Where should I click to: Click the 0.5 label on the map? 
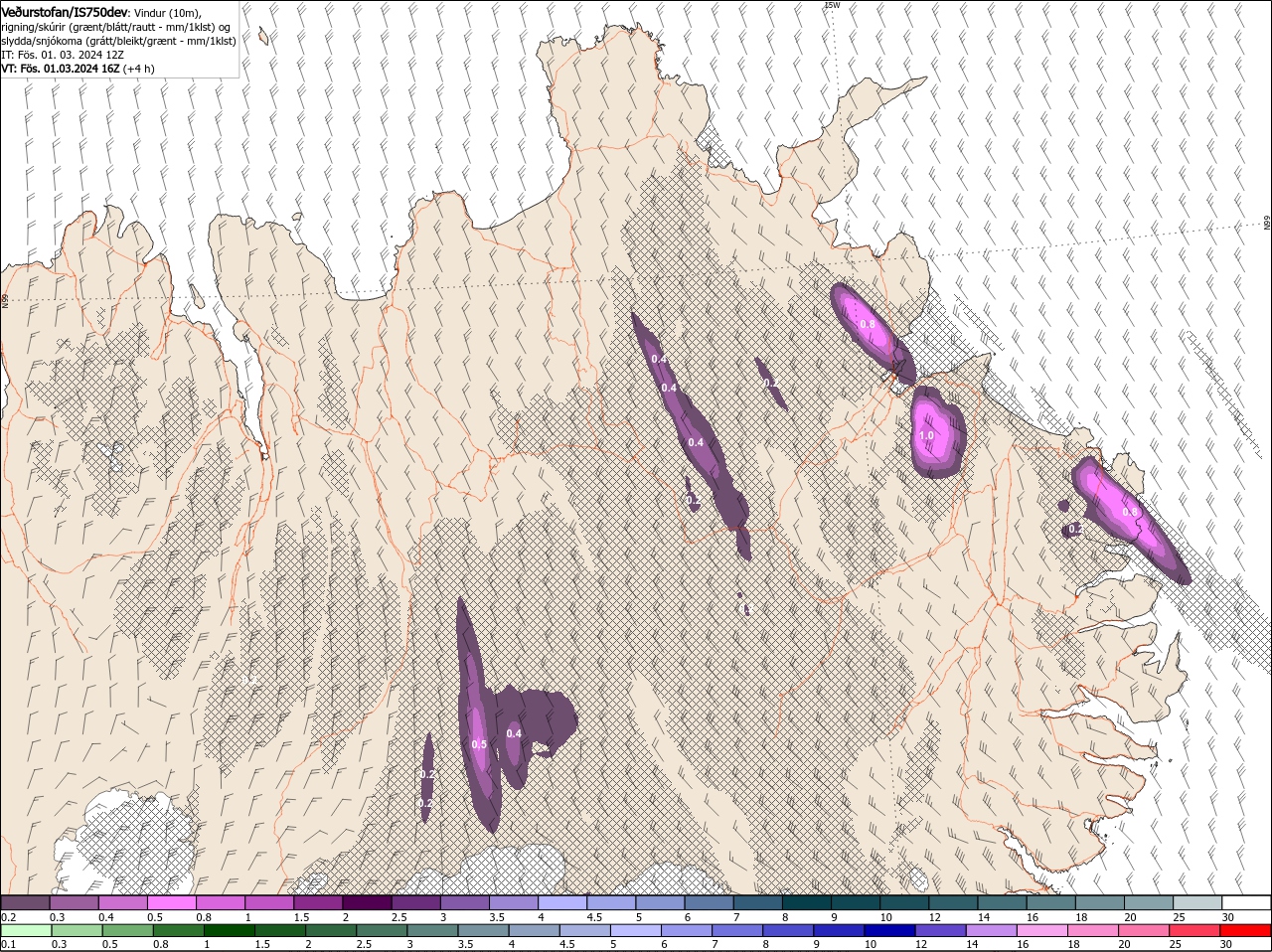coord(479,744)
